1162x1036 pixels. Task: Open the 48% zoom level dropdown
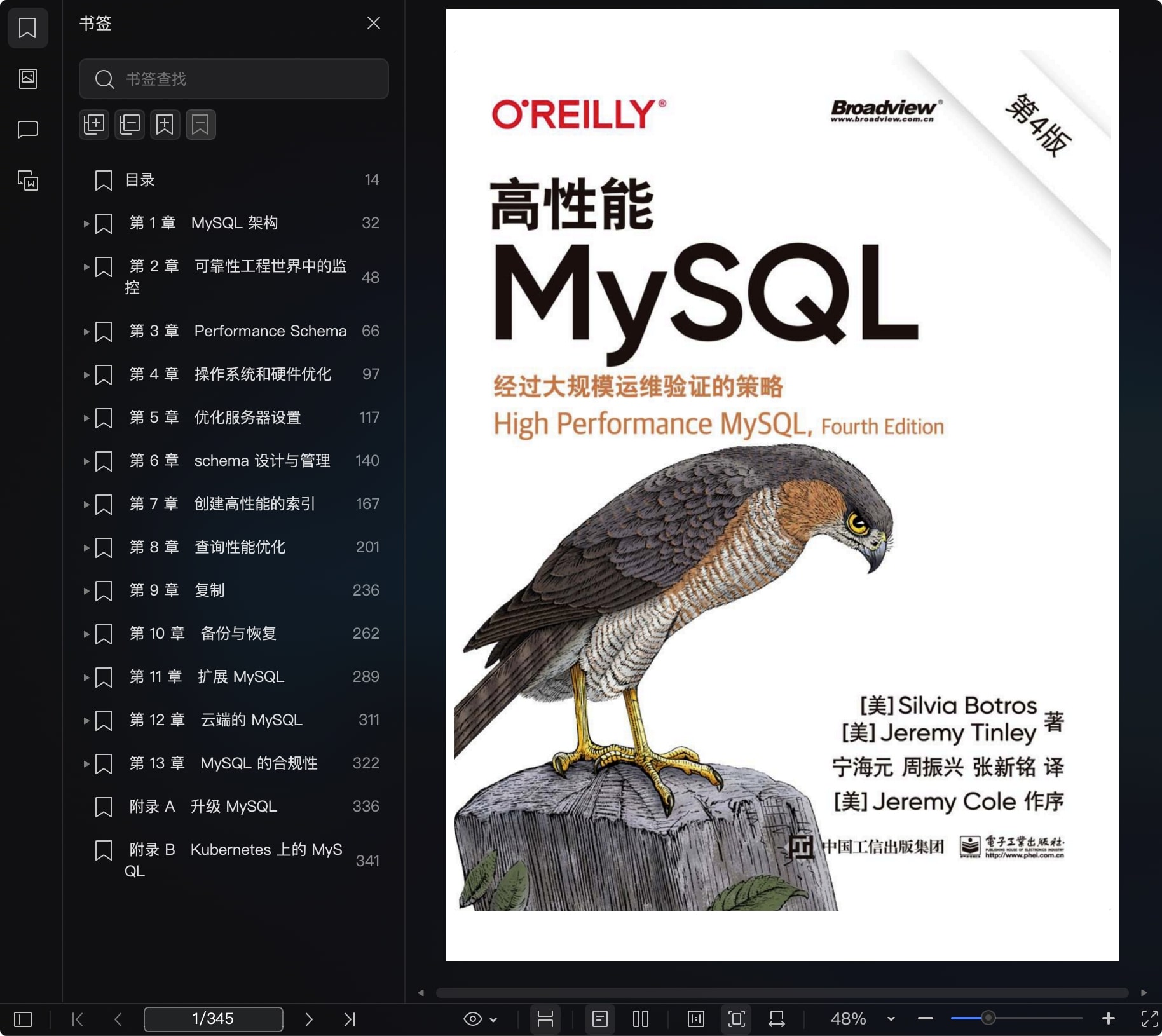pyautogui.click(x=891, y=1019)
